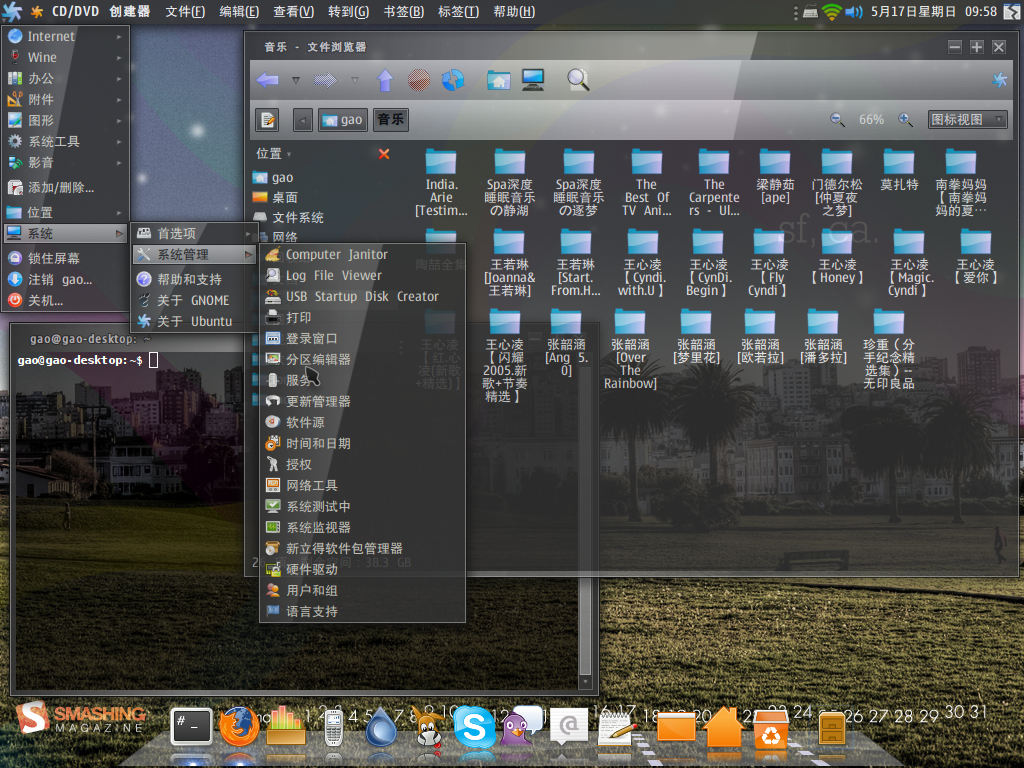Expand the Wine submenu
Screen dimensions: 1024x768
coord(65,57)
